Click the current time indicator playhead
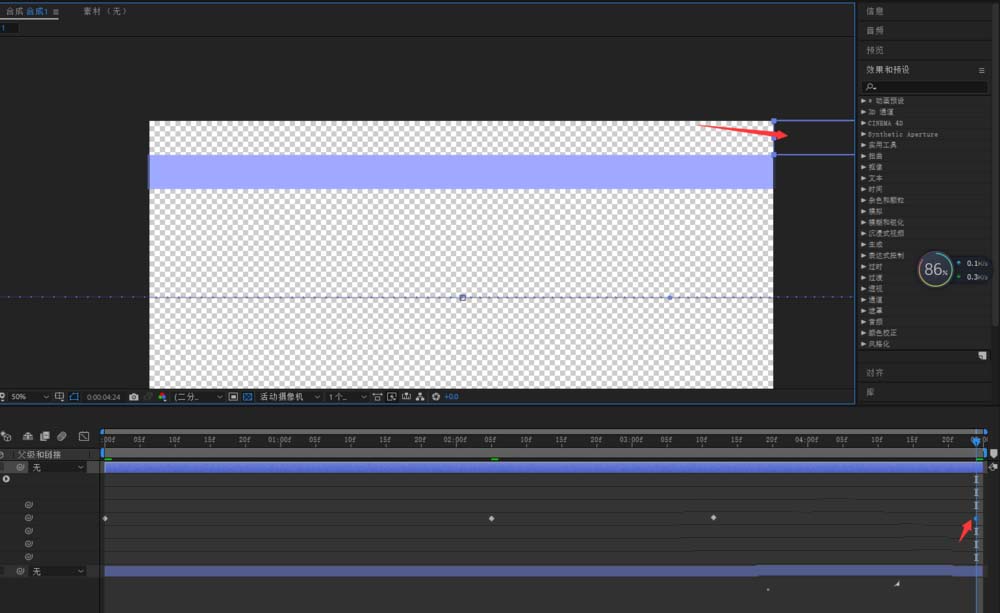 [x=976, y=441]
